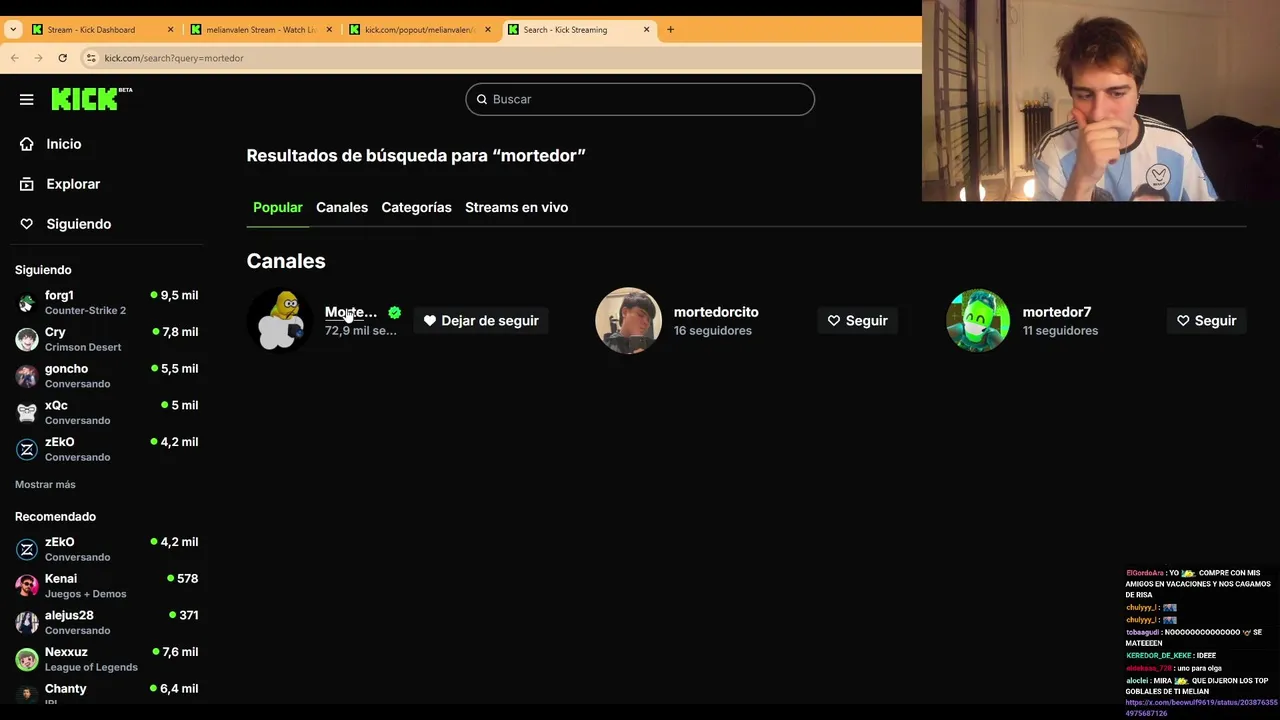Open the browser tab search dropdown
This screenshot has width=1280, height=720.
(x=13, y=29)
